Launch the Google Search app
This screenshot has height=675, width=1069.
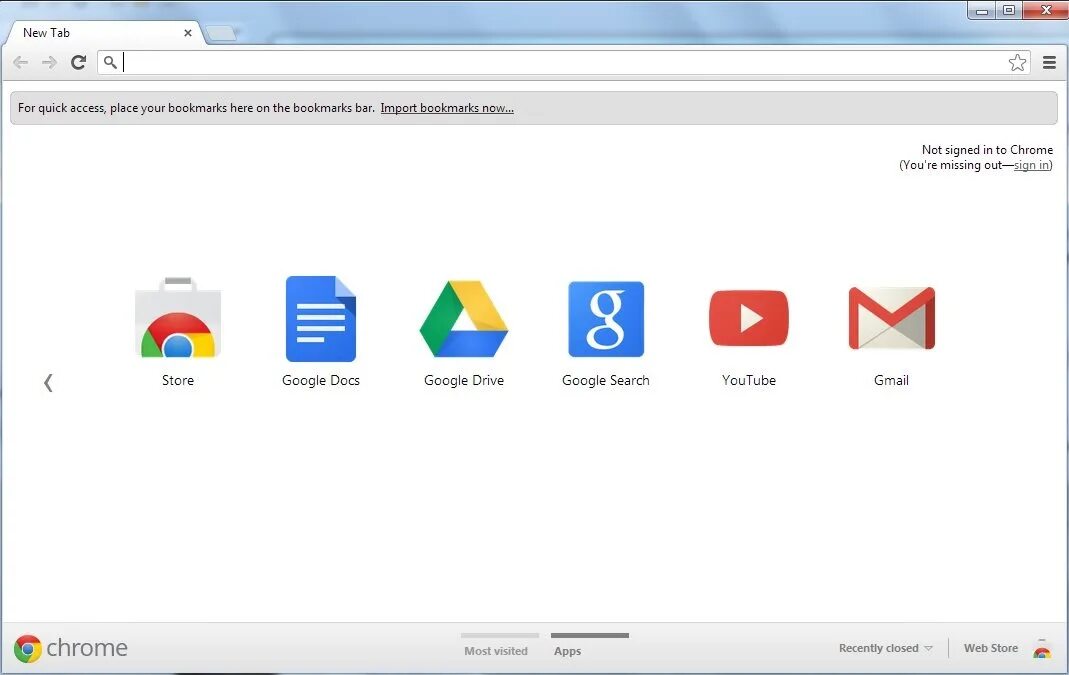point(606,319)
